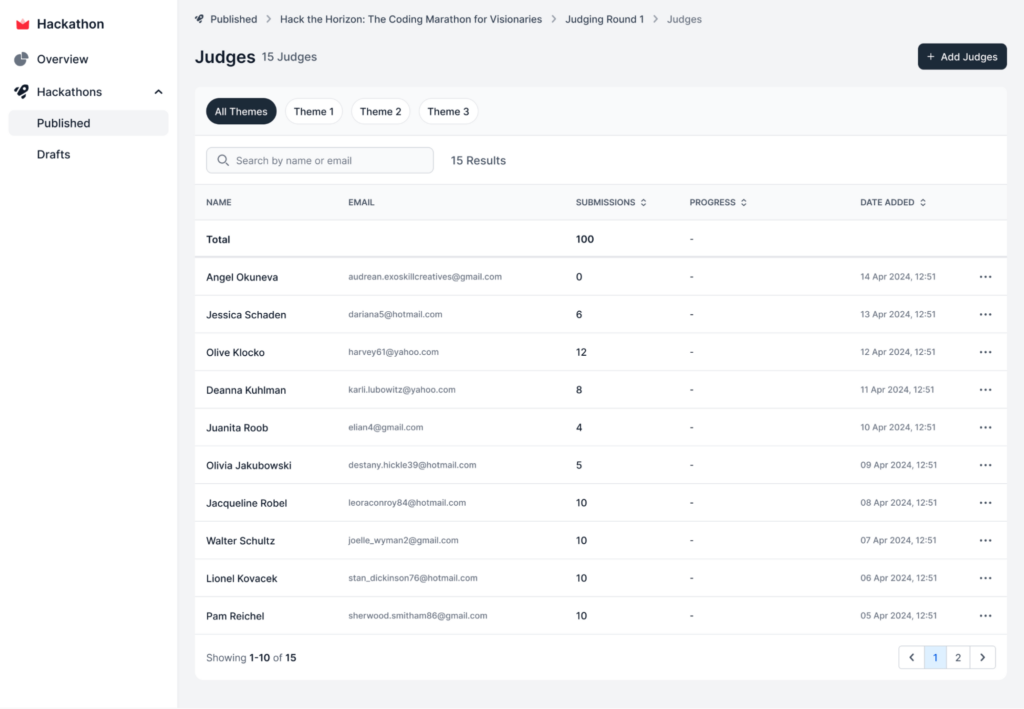Select the Theme 1 filter
Screen dimensions: 1024x709
point(313,112)
